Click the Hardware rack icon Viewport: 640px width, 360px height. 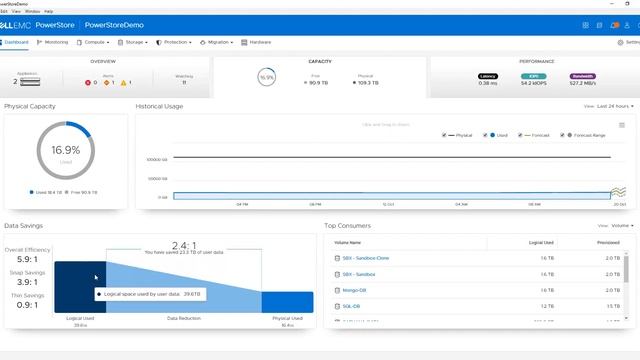click(x=244, y=42)
